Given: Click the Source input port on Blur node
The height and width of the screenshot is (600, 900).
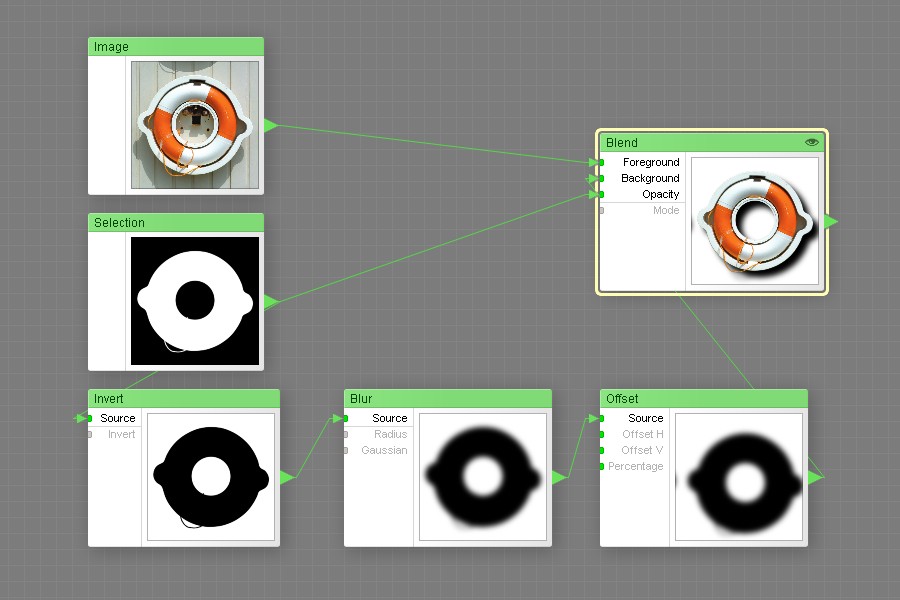Looking at the screenshot, I should [x=346, y=419].
